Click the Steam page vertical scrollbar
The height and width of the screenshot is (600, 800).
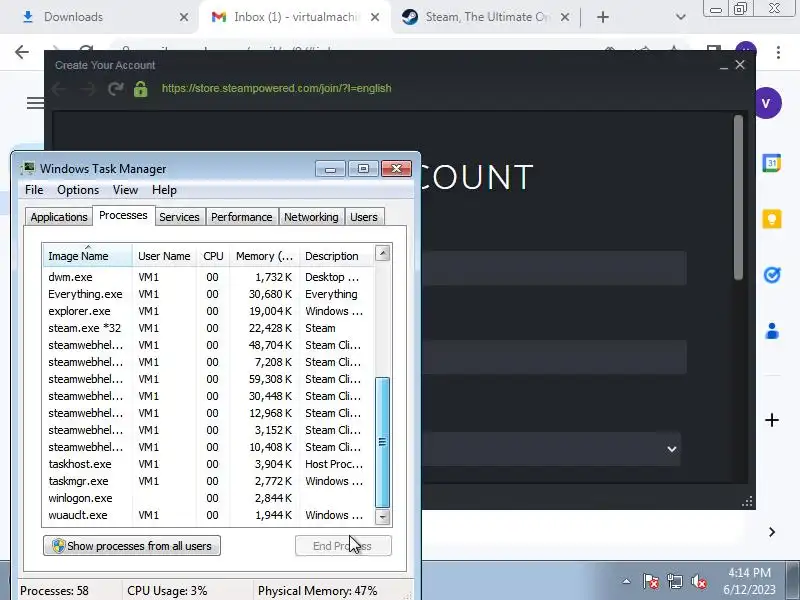[x=738, y=197]
